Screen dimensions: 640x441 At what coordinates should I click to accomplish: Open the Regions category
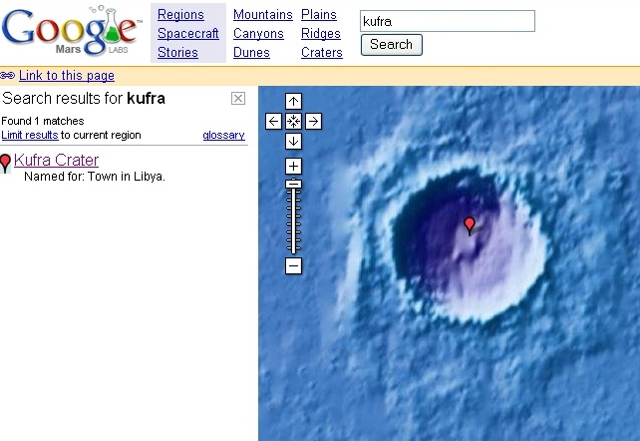(x=180, y=14)
